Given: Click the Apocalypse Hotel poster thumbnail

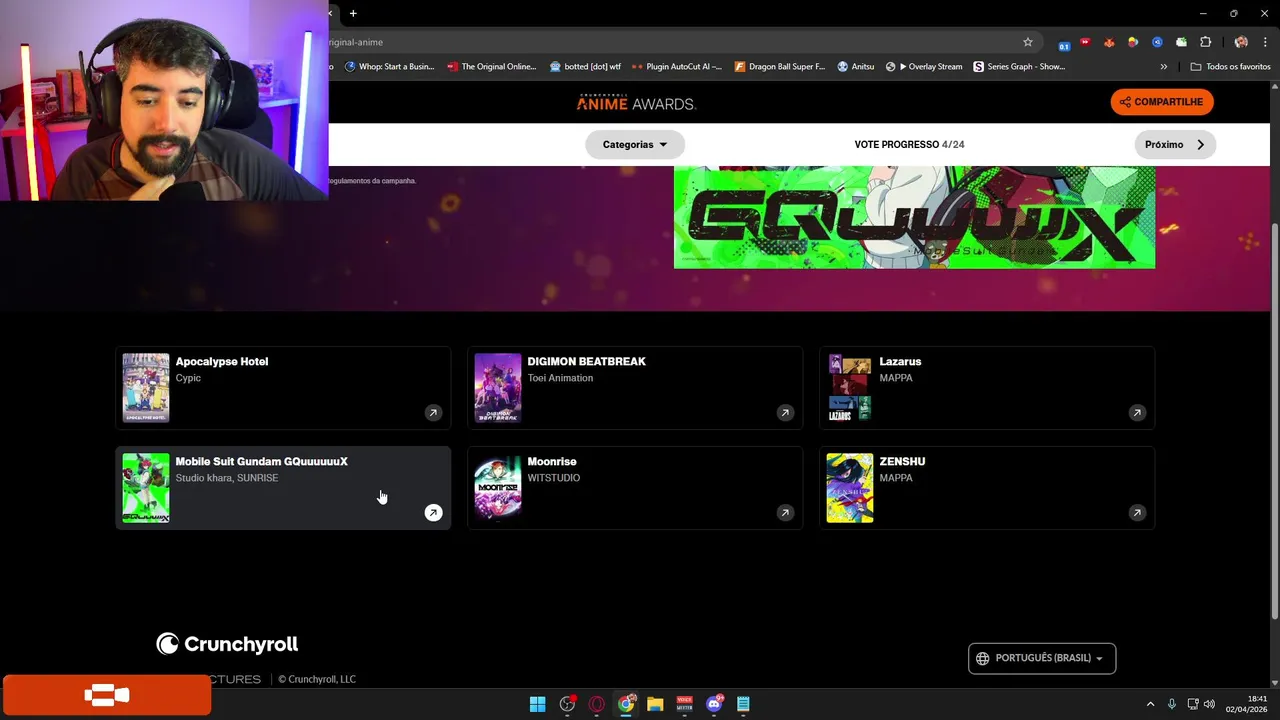Looking at the screenshot, I should [146, 388].
